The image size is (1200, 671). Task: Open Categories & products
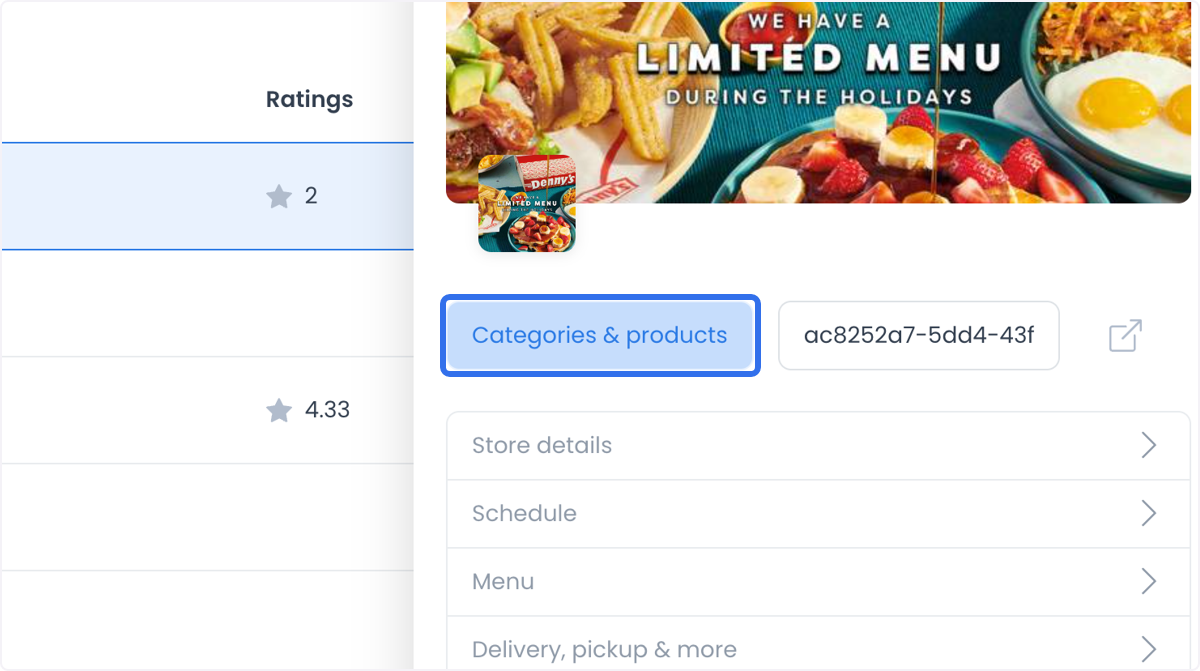click(600, 336)
